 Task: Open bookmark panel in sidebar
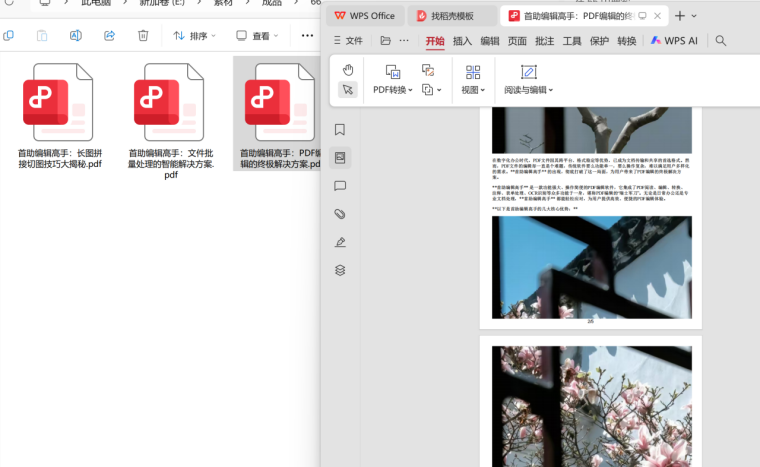click(x=340, y=129)
